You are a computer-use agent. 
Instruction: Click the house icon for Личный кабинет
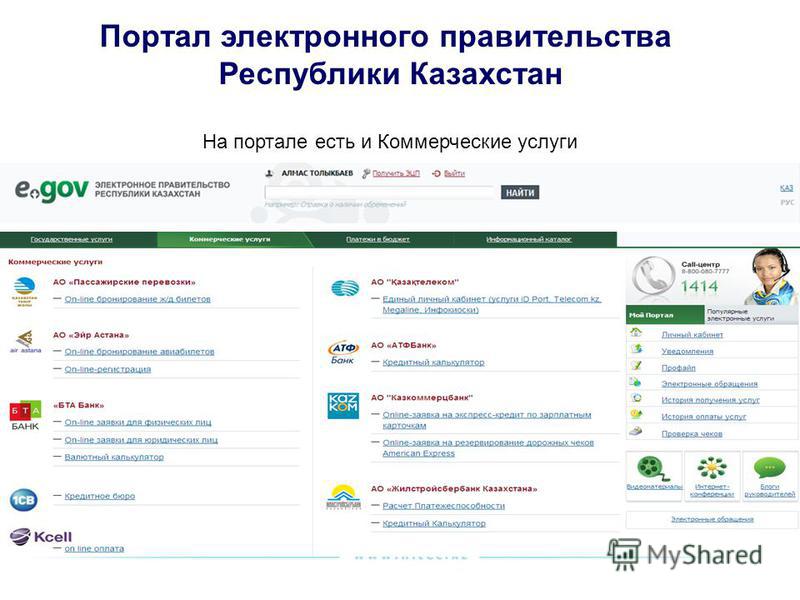(636, 332)
